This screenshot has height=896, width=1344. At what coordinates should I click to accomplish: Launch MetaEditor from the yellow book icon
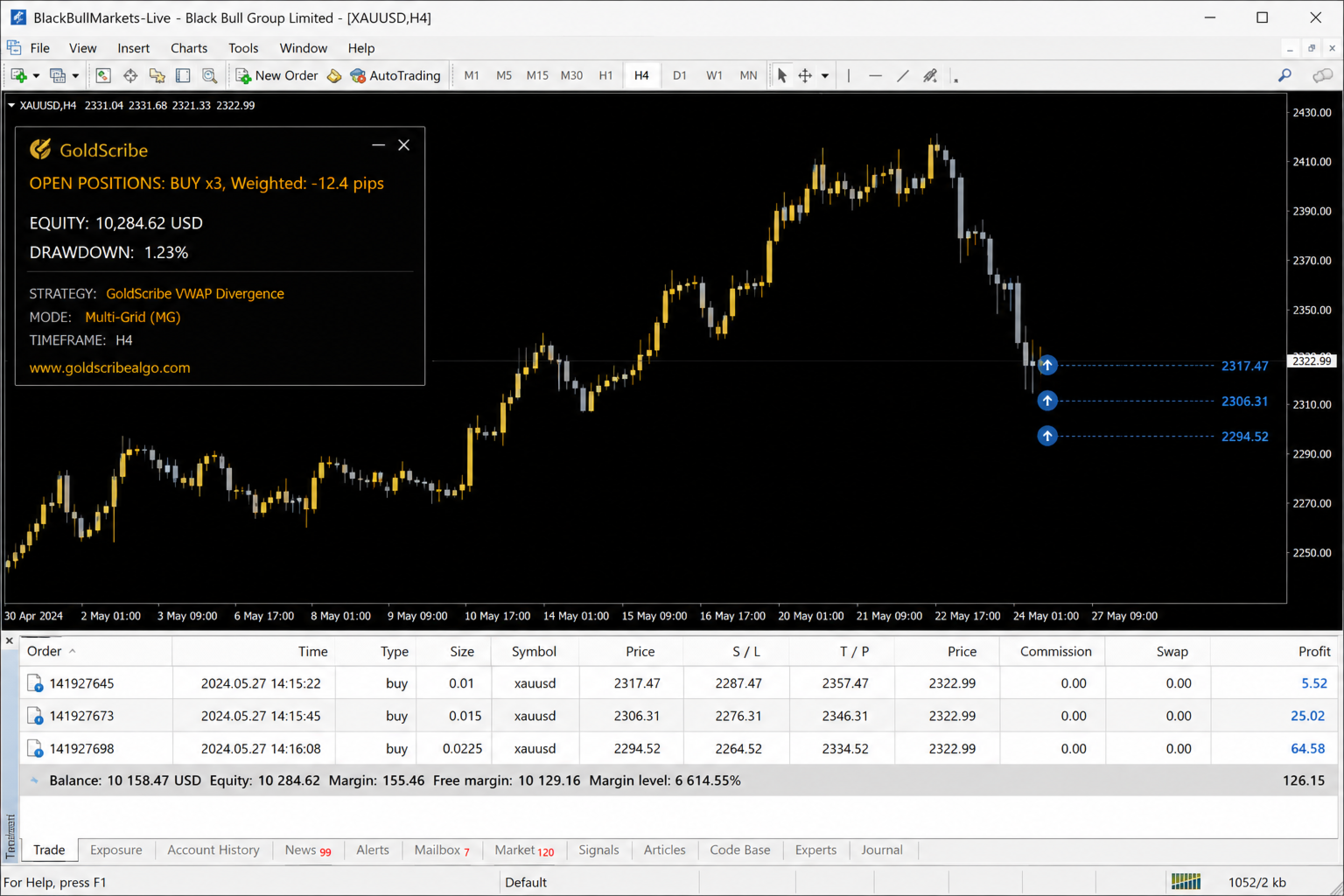pos(334,75)
